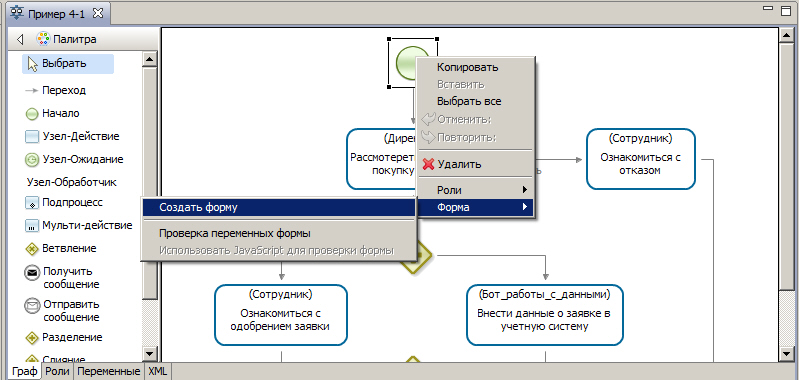The height and width of the screenshot is (380, 799).
Task: Pick the Начало start node tool
Action: pos(52,114)
